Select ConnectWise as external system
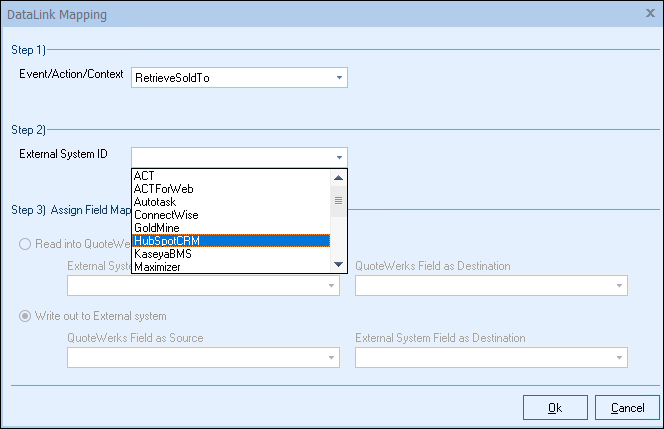The height and width of the screenshot is (429, 664). click(x=231, y=215)
